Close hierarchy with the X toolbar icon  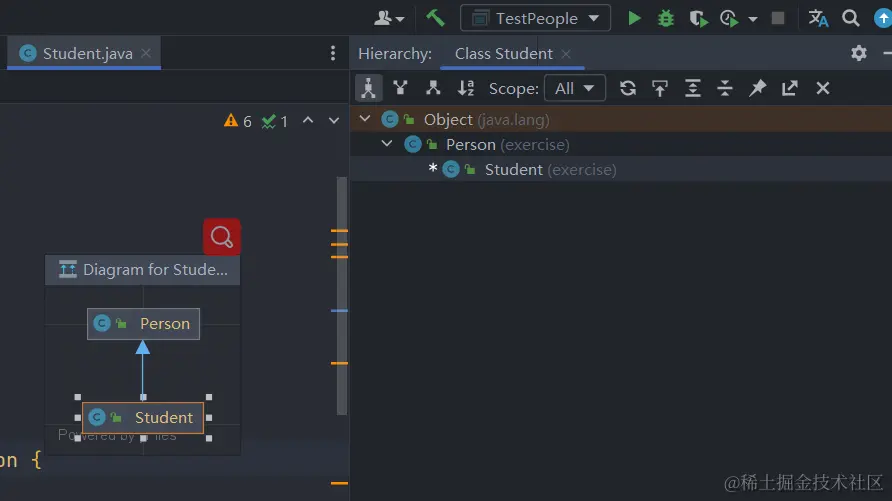point(823,88)
